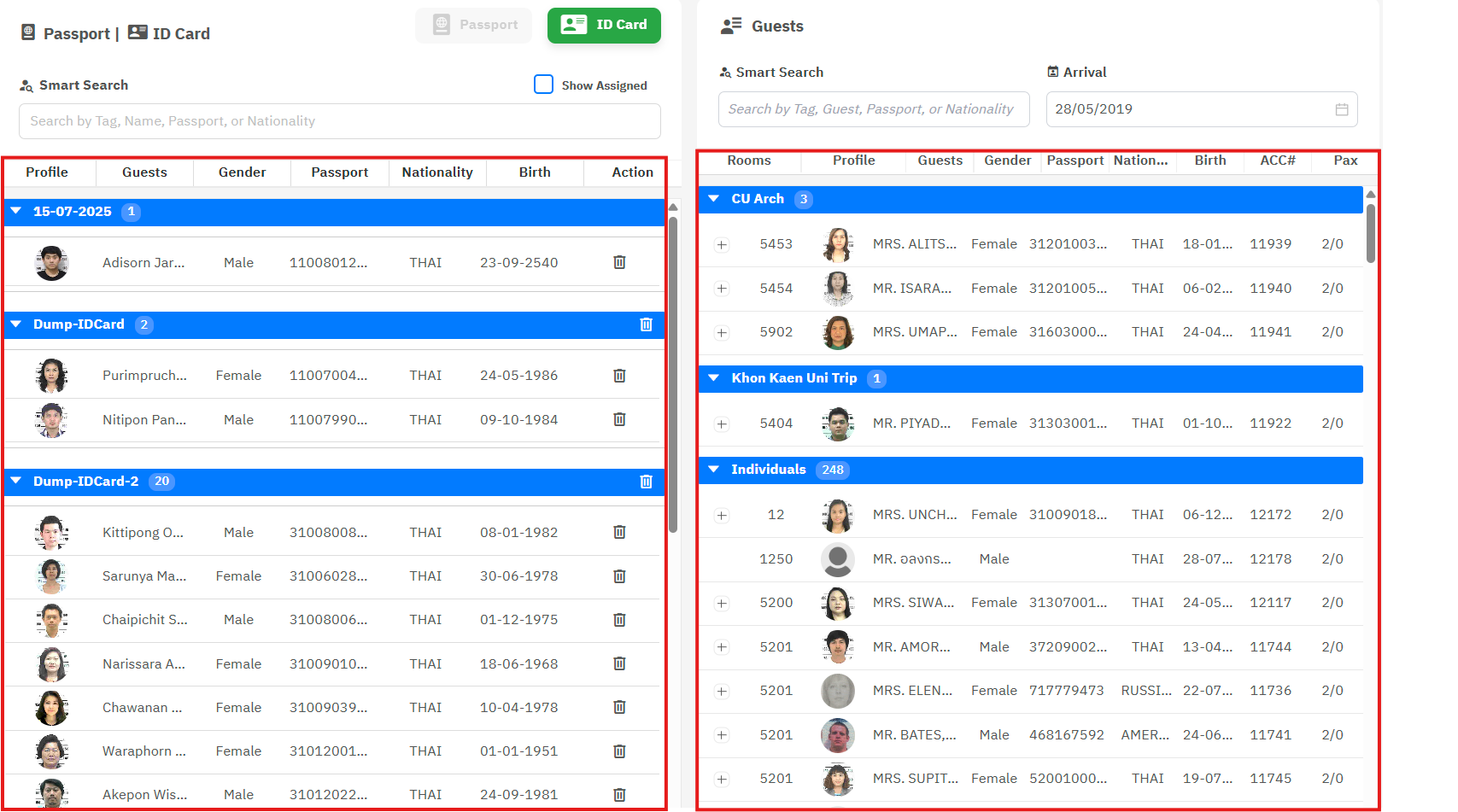Image resolution: width=1458 pixels, height=812 pixels.
Task: Expand room 5453 row with plus icon
Action: tap(722, 245)
